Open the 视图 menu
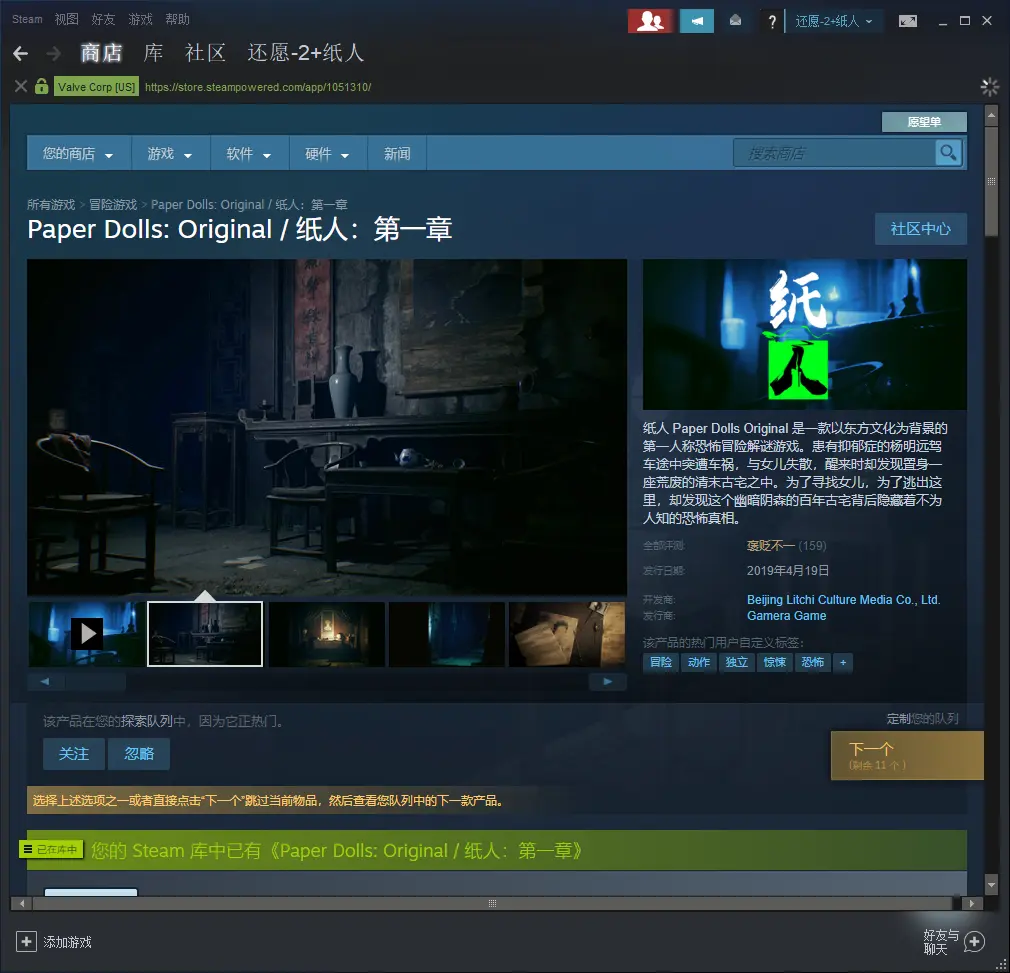 pos(66,19)
